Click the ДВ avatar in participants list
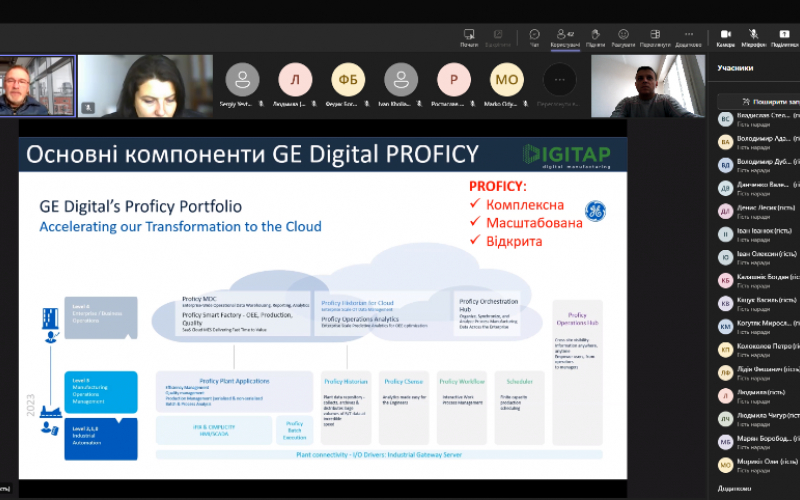 click(x=726, y=188)
